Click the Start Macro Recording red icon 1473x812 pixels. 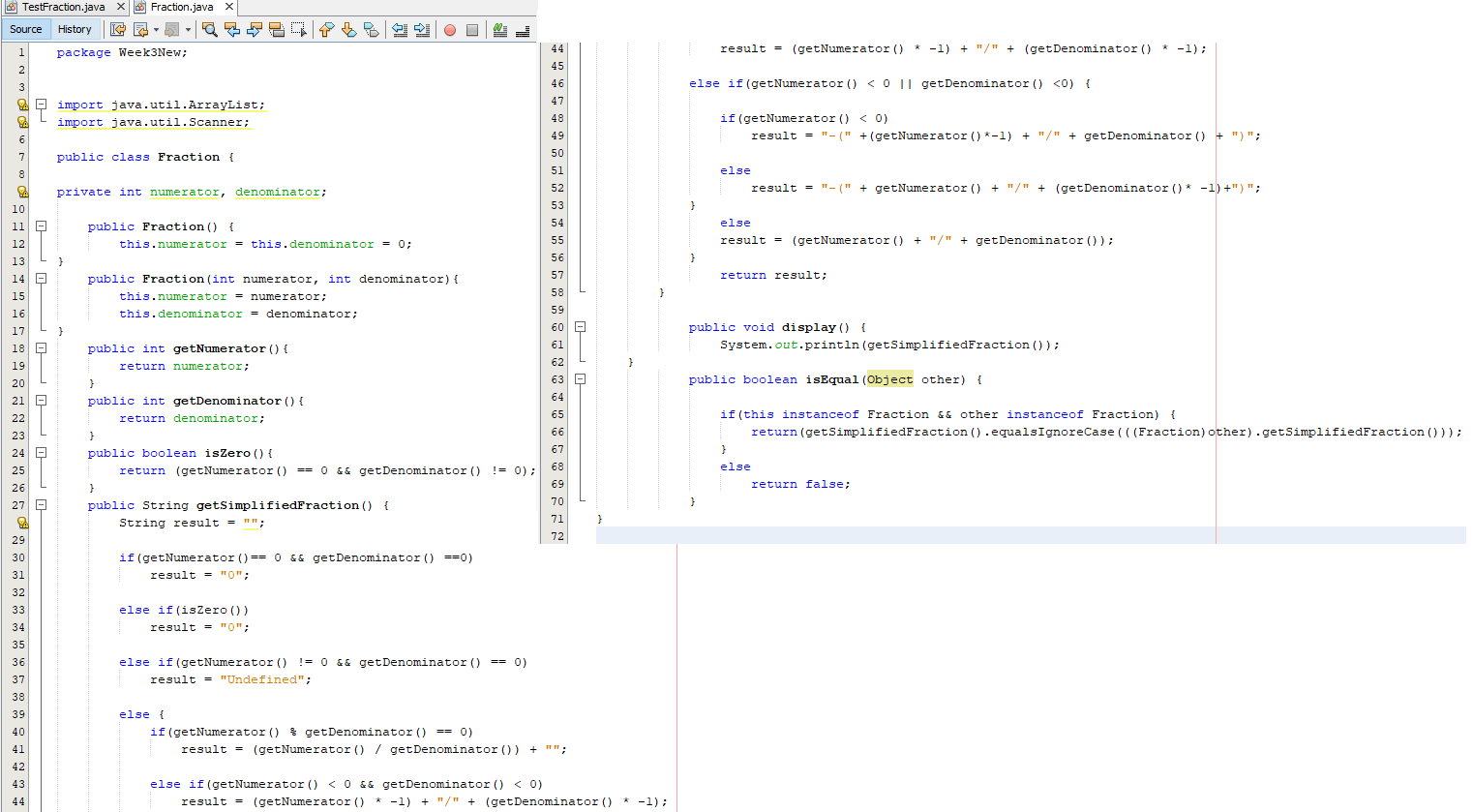(448, 30)
